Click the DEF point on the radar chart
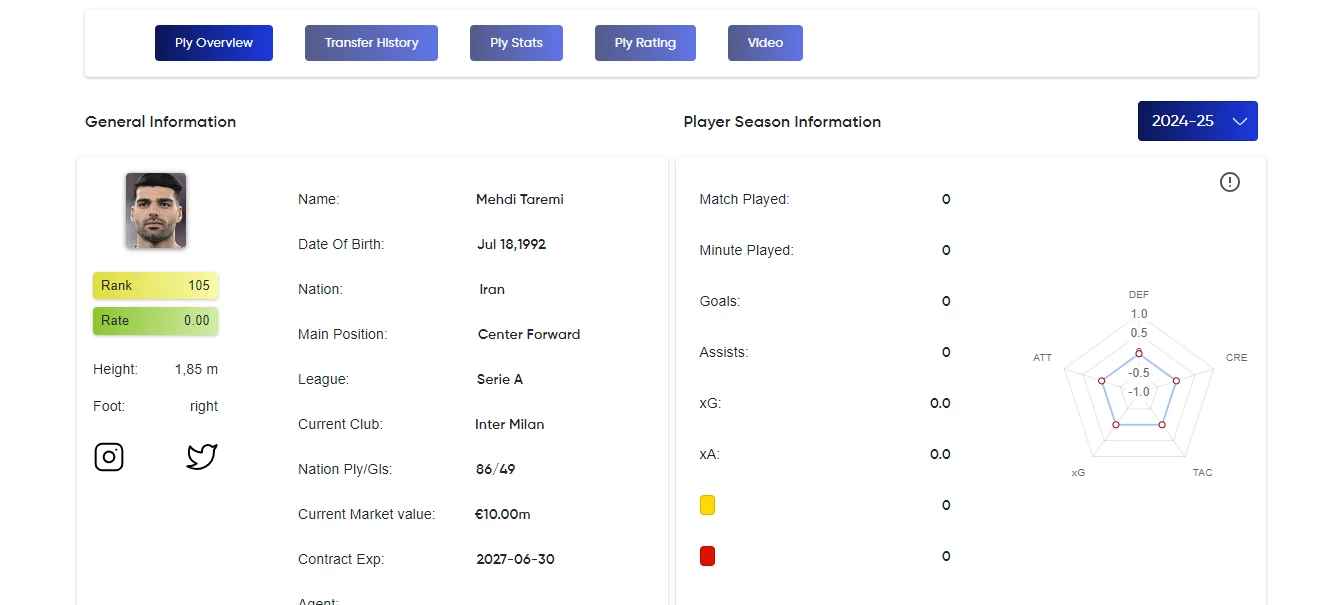1339x605 pixels. (1139, 353)
